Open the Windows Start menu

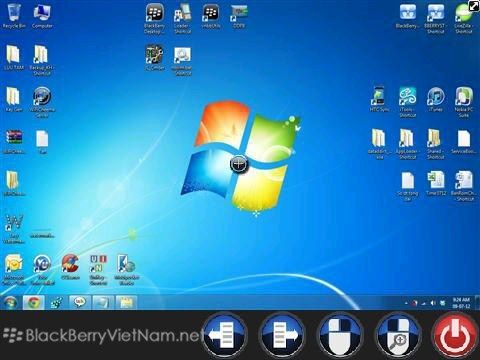[x=10, y=303]
